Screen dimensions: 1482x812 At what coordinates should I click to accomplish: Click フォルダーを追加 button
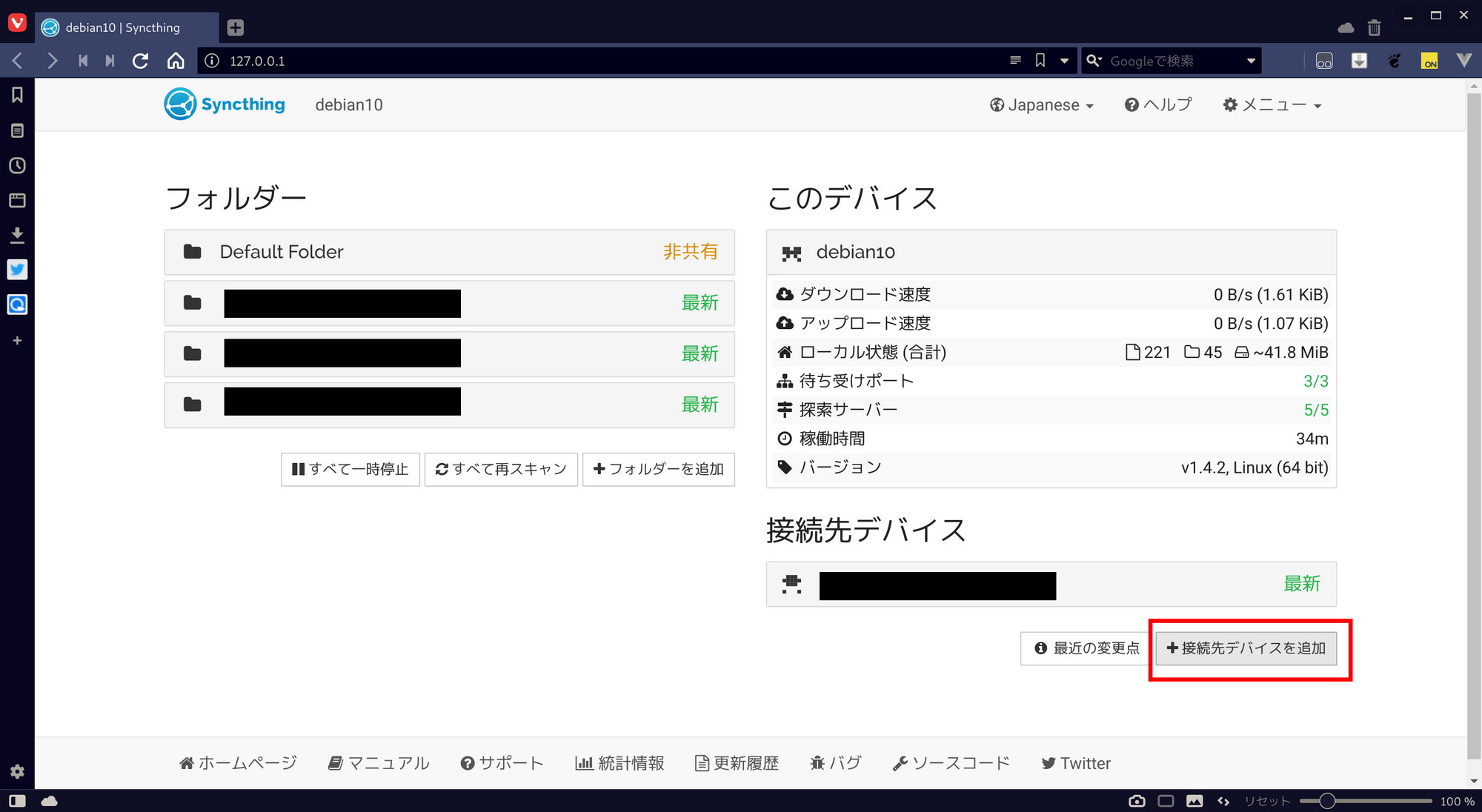pos(659,469)
